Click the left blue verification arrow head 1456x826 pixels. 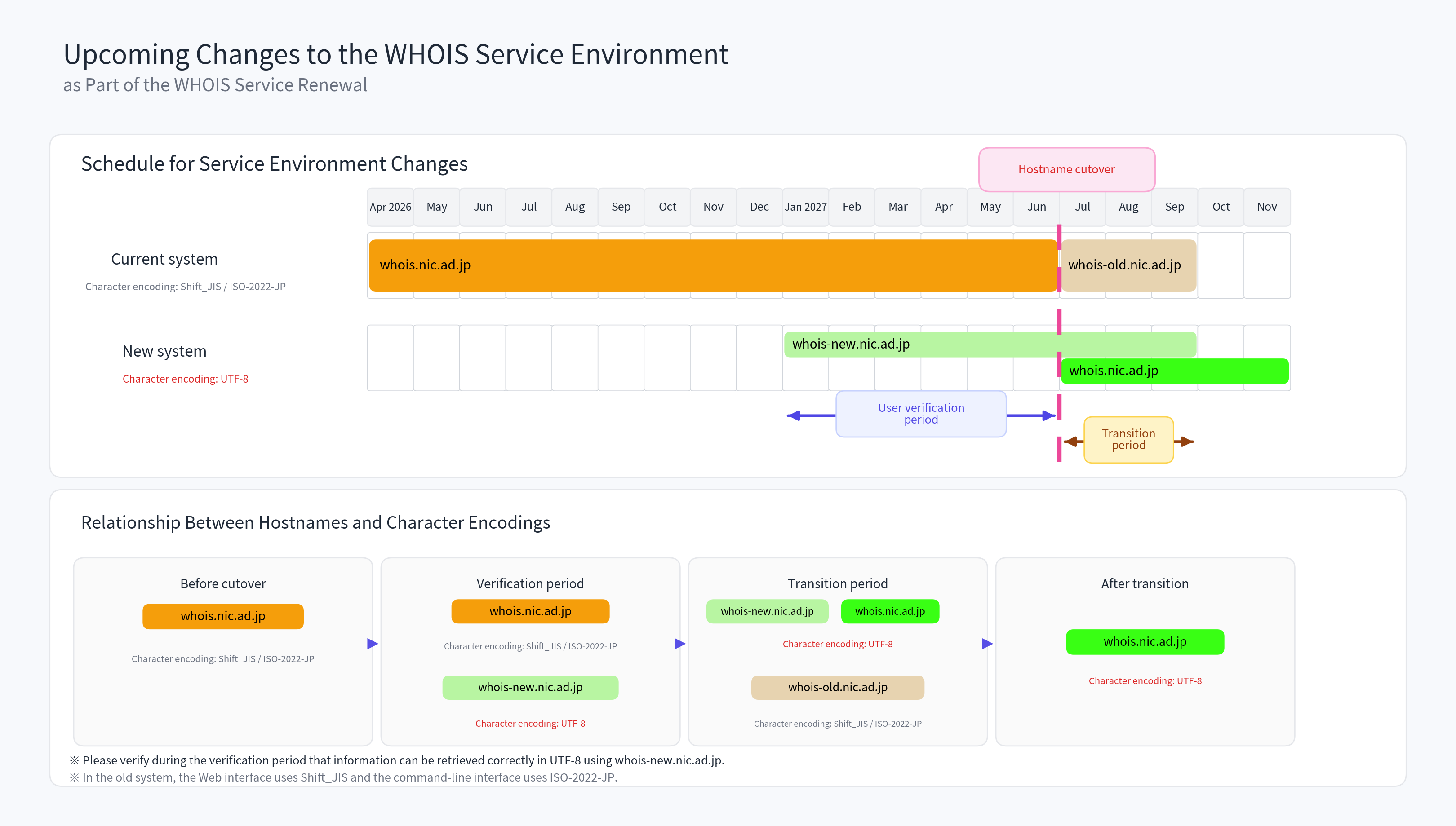point(794,416)
